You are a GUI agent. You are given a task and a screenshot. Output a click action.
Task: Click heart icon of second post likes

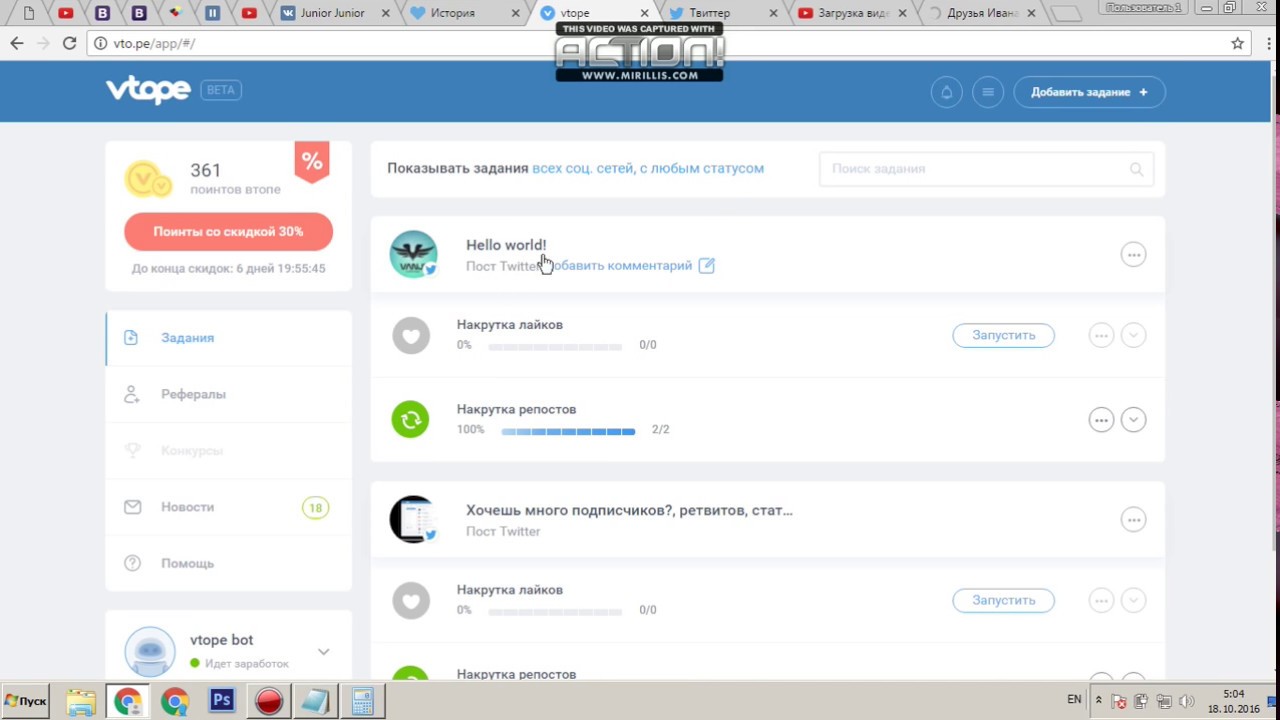pos(411,600)
